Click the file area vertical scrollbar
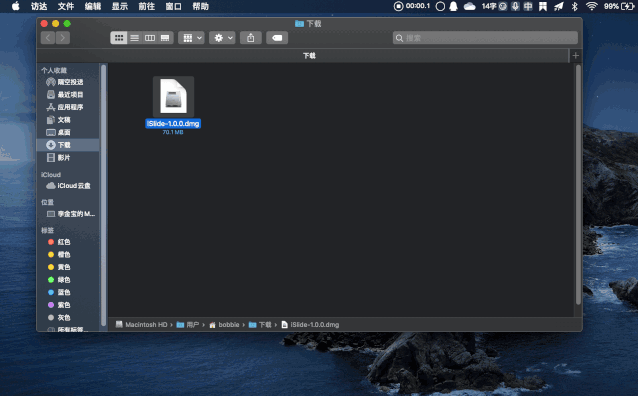 (578, 184)
